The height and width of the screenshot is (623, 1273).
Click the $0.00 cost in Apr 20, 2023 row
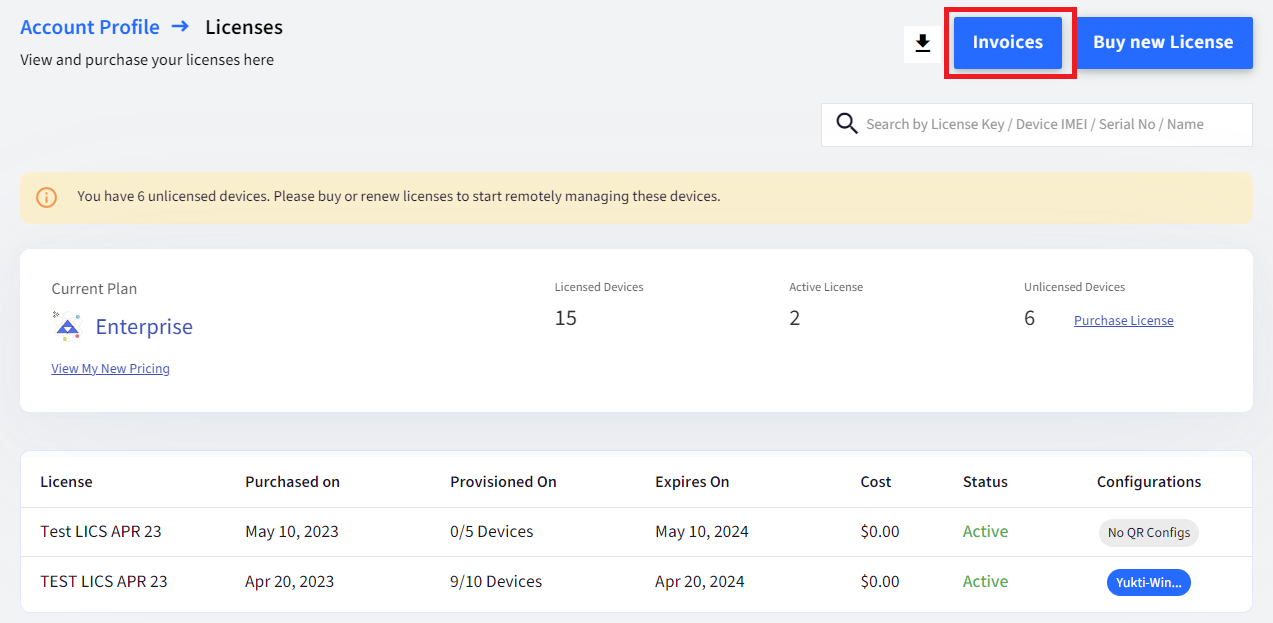pos(880,582)
